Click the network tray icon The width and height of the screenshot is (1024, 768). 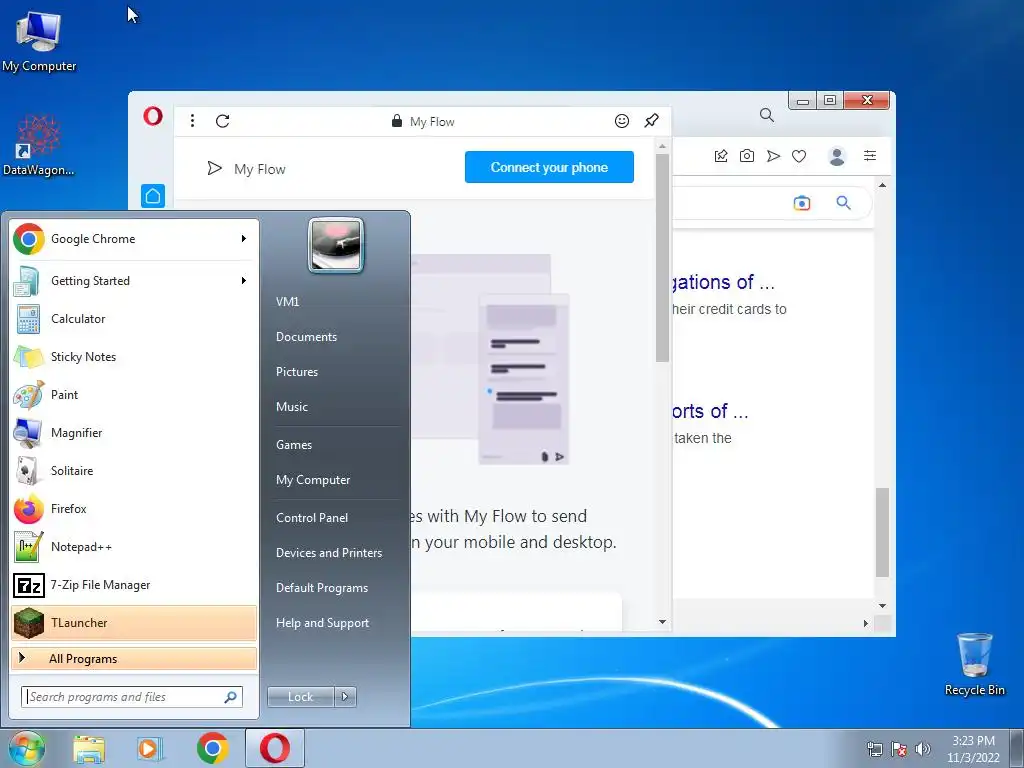point(874,749)
